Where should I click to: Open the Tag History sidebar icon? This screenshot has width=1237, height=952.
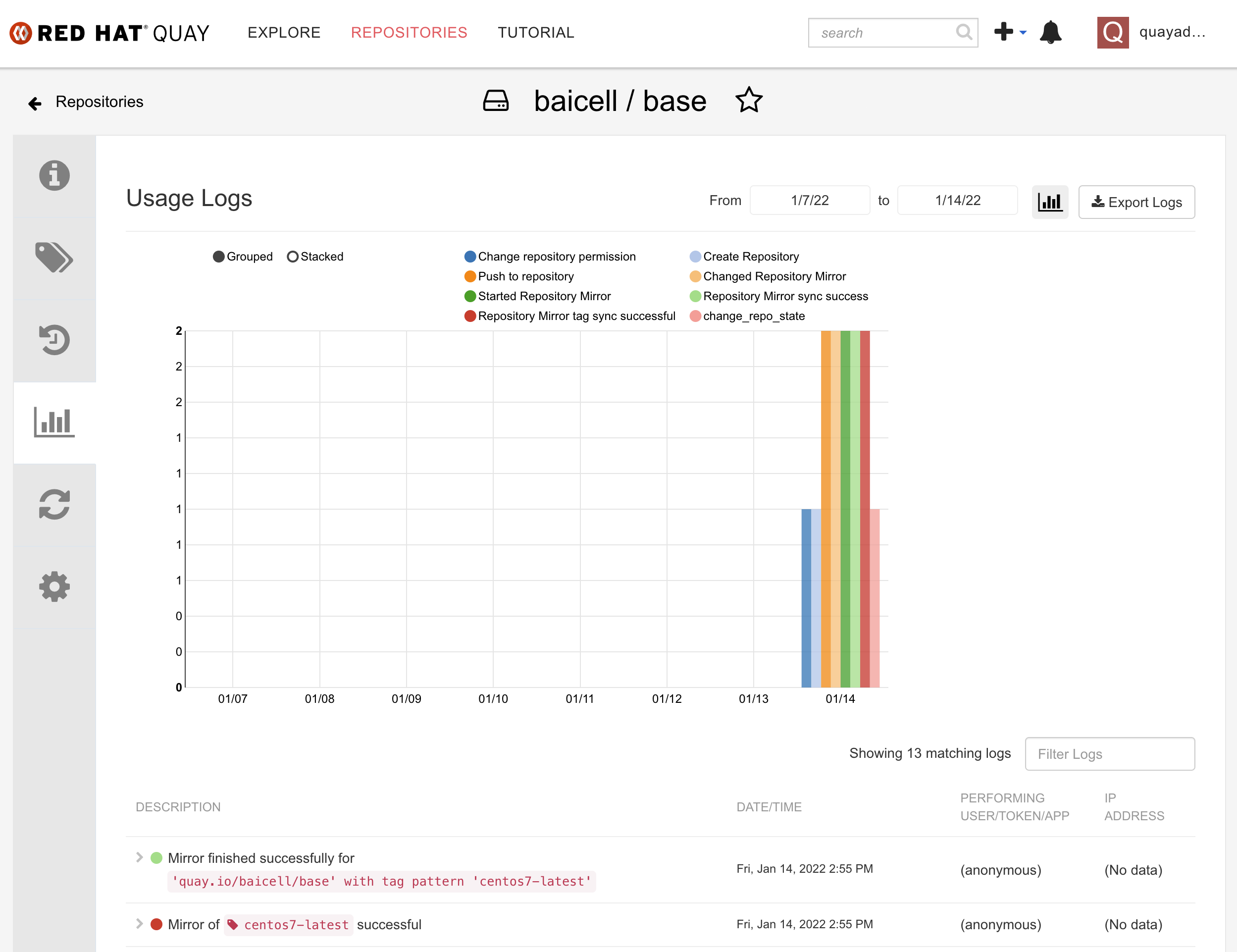pos(54,340)
